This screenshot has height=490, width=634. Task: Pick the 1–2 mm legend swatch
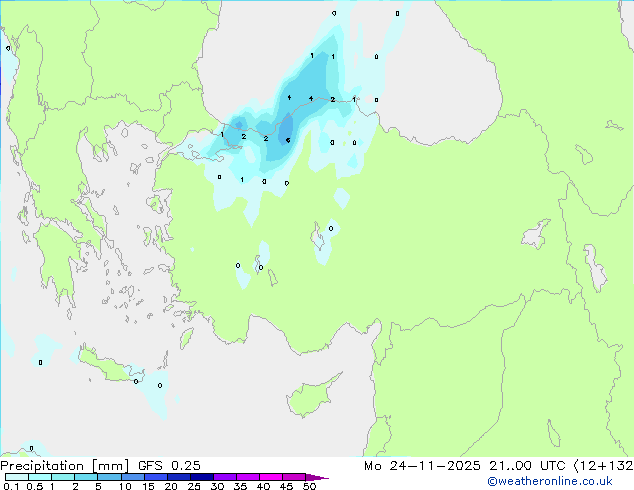[63, 477]
